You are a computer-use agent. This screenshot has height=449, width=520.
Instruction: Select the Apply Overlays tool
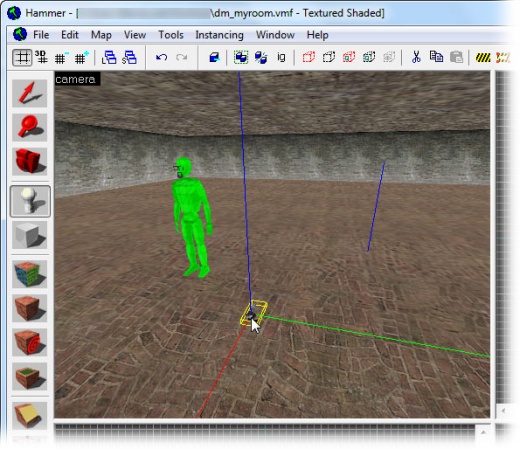(30, 377)
